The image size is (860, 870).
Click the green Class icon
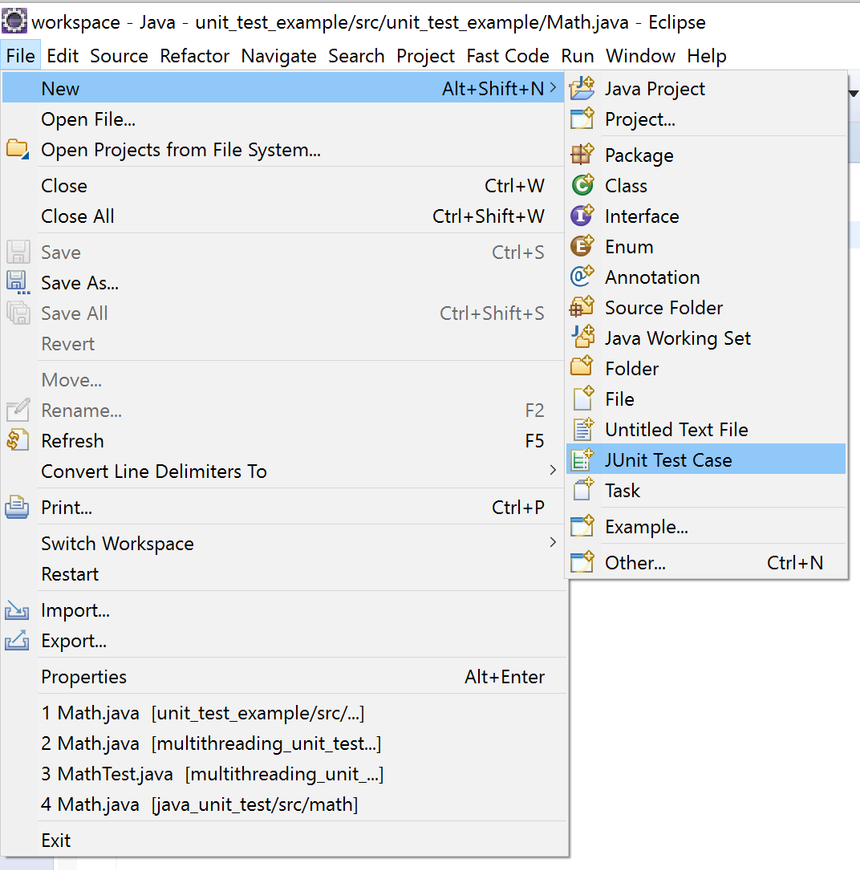point(582,185)
